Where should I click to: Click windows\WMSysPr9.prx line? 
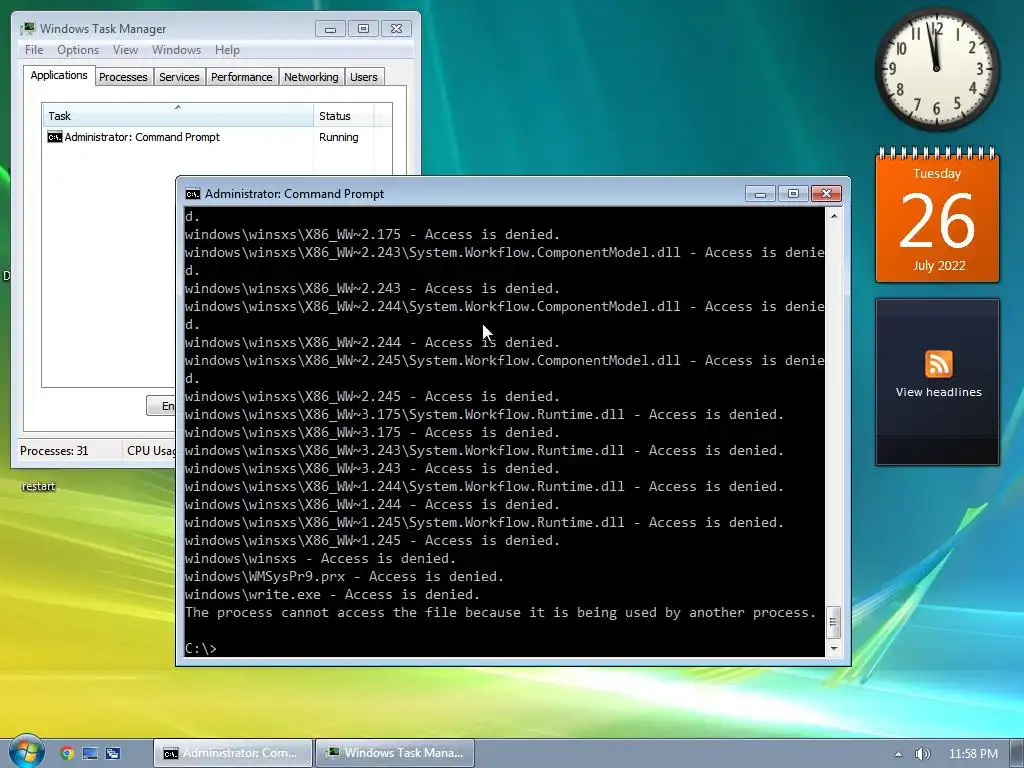tap(344, 577)
